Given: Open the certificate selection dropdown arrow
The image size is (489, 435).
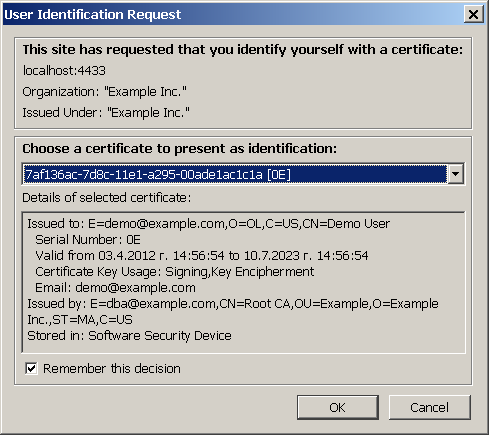Looking at the screenshot, I should pyautogui.click(x=456, y=174).
